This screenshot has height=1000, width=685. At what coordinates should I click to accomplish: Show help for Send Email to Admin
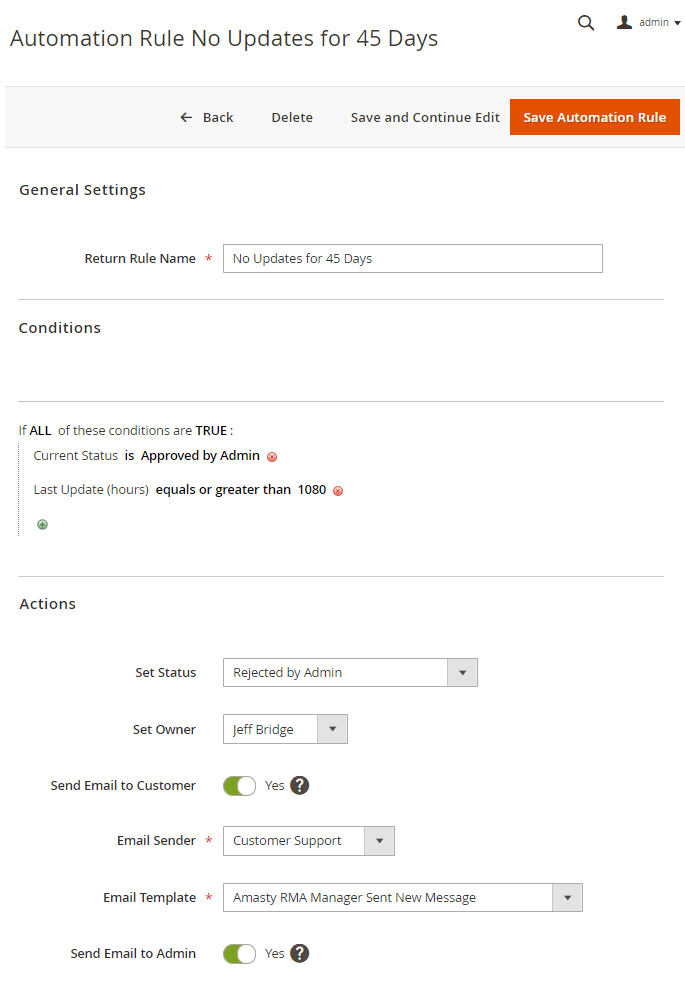tap(299, 953)
